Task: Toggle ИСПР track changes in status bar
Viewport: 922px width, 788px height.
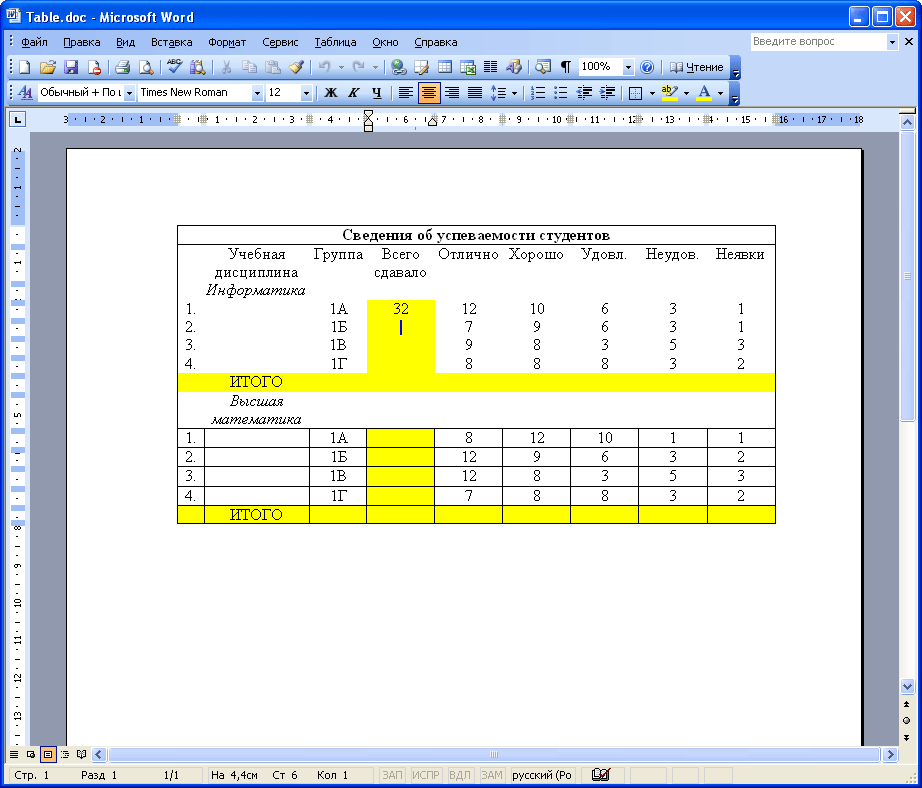Action: point(426,775)
